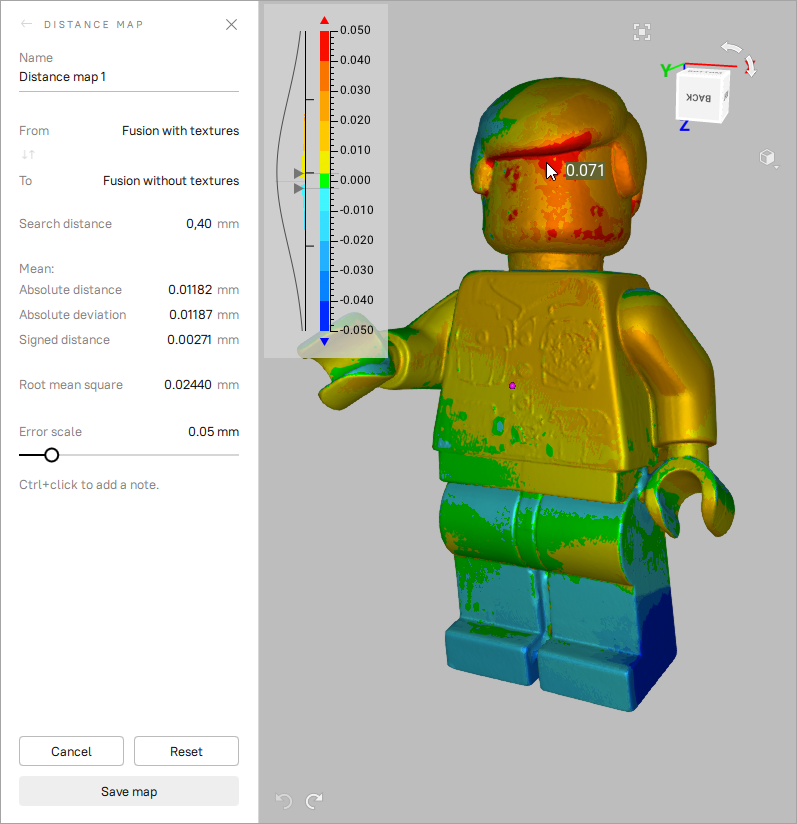Fit model to view icon
This screenshot has height=824, width=797.
(x=642, y=32)
